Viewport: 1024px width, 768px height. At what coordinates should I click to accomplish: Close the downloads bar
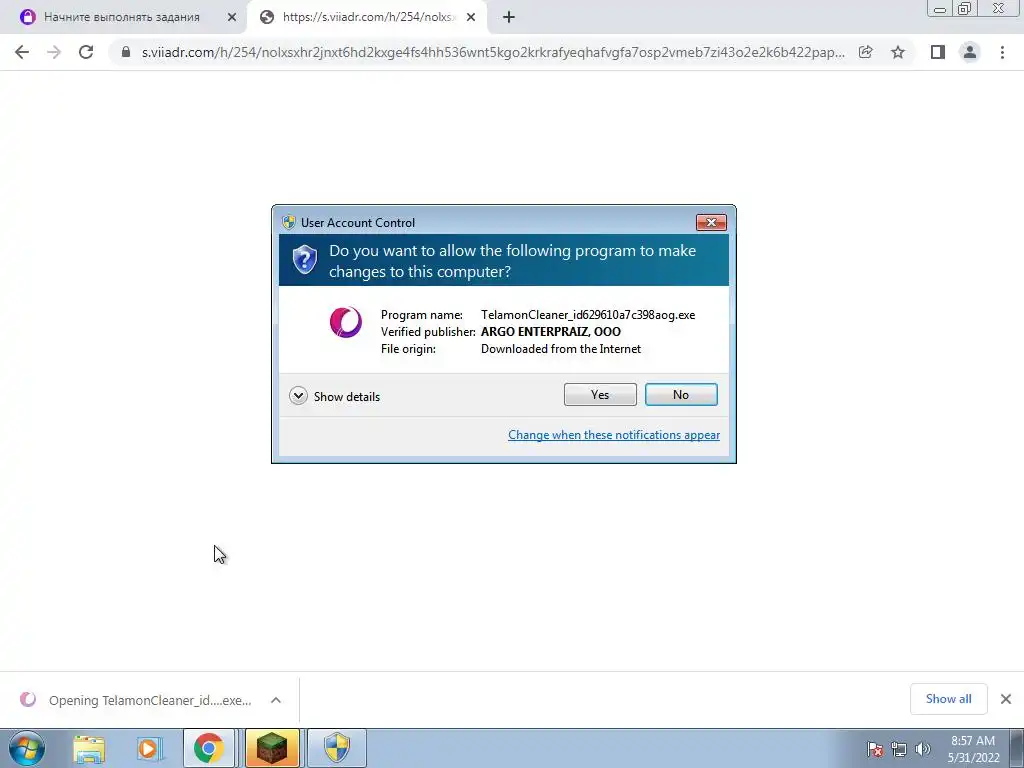(x=1006, y=699)
